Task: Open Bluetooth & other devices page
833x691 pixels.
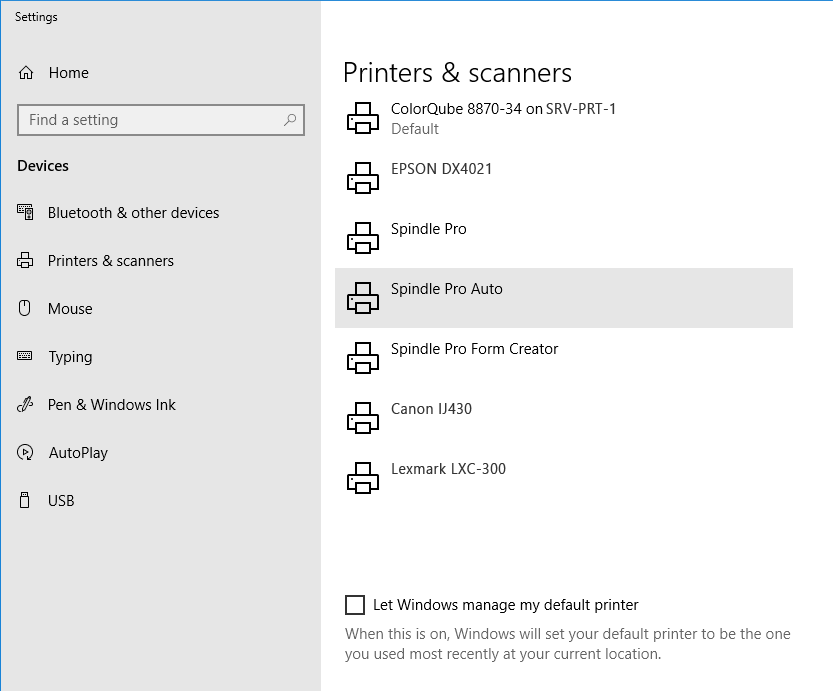Action: (133, 213)
